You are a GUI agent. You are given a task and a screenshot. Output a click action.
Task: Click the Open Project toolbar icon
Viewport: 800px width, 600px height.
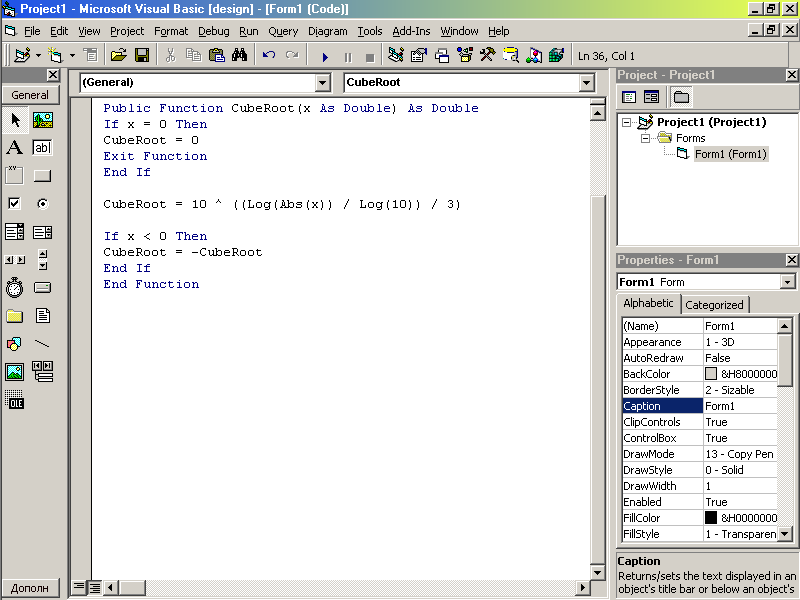pyautogui.click(x=118, y=55)
